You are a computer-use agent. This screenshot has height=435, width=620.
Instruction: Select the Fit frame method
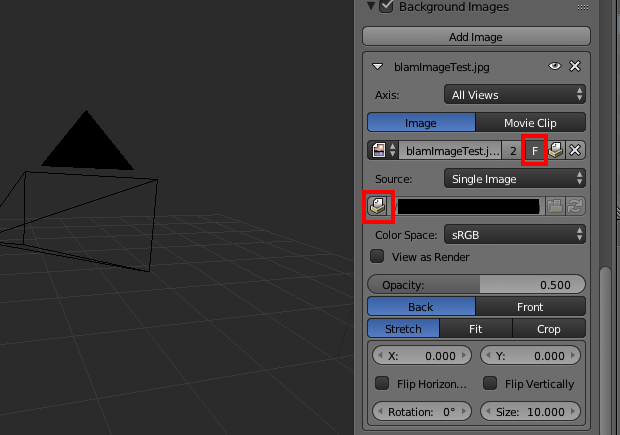pos(476,329)
